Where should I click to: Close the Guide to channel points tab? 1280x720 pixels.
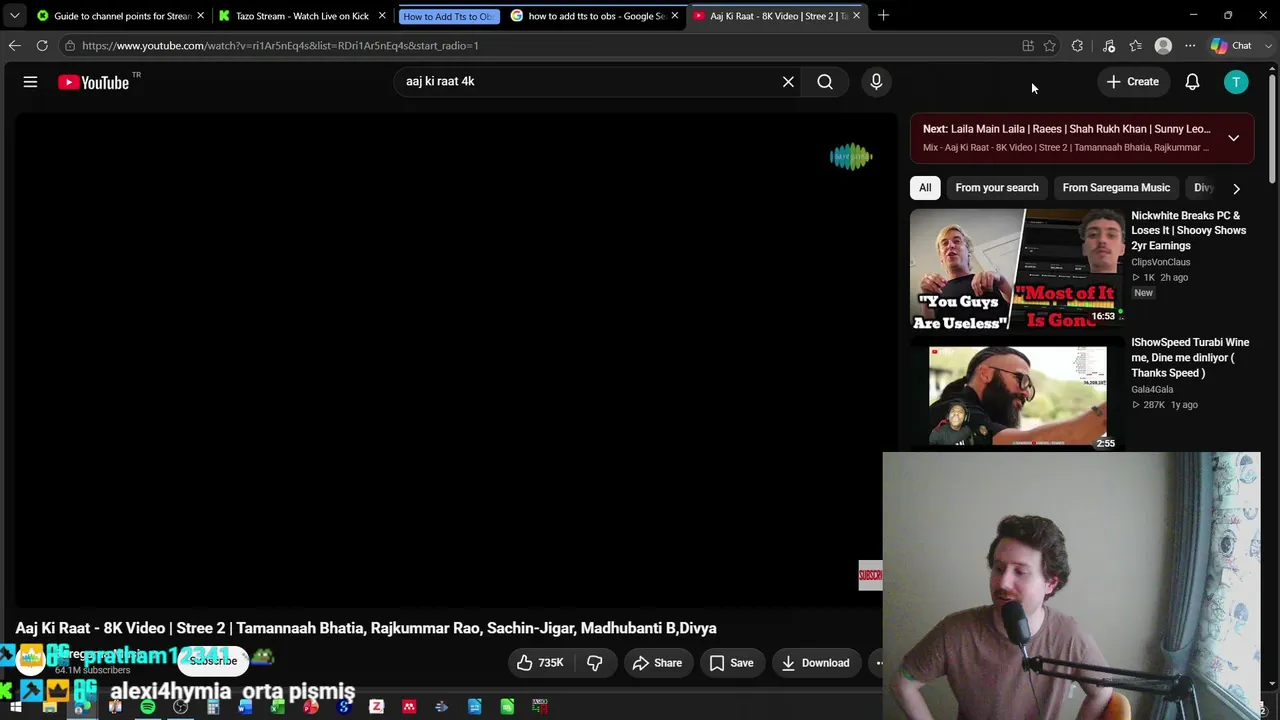[200, 16]
